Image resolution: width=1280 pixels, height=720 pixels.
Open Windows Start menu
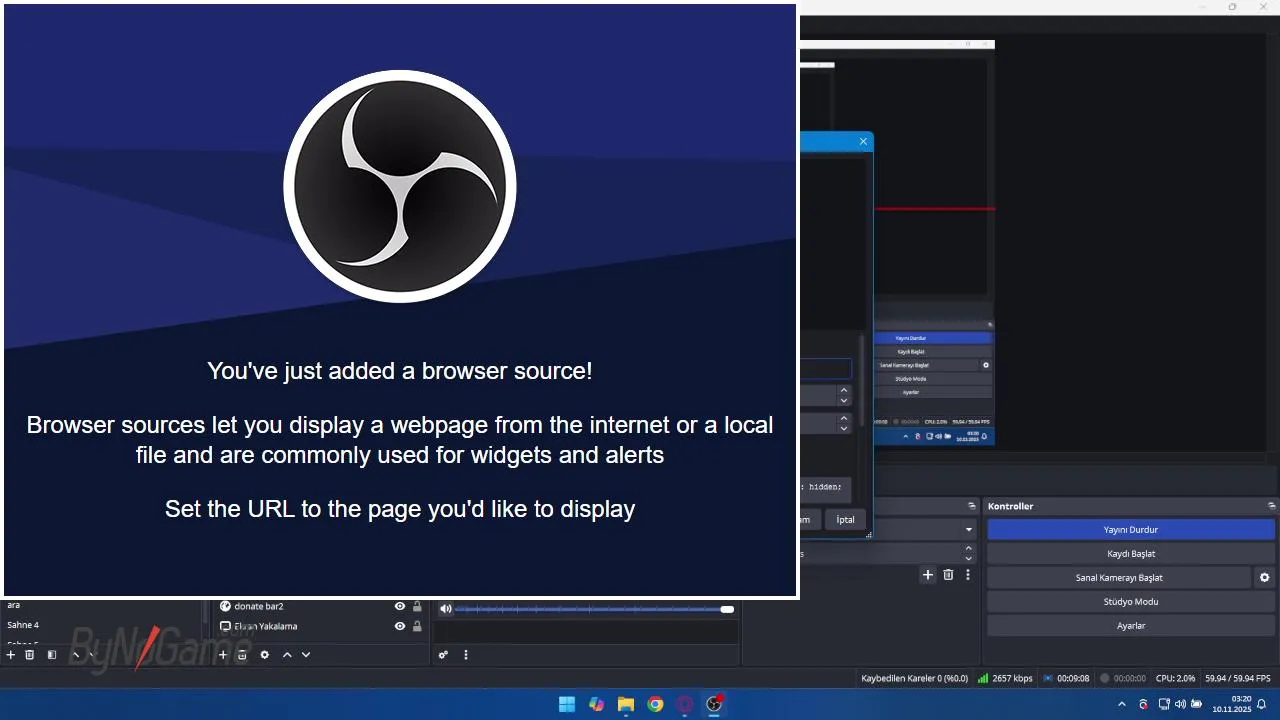coord(567,704)
